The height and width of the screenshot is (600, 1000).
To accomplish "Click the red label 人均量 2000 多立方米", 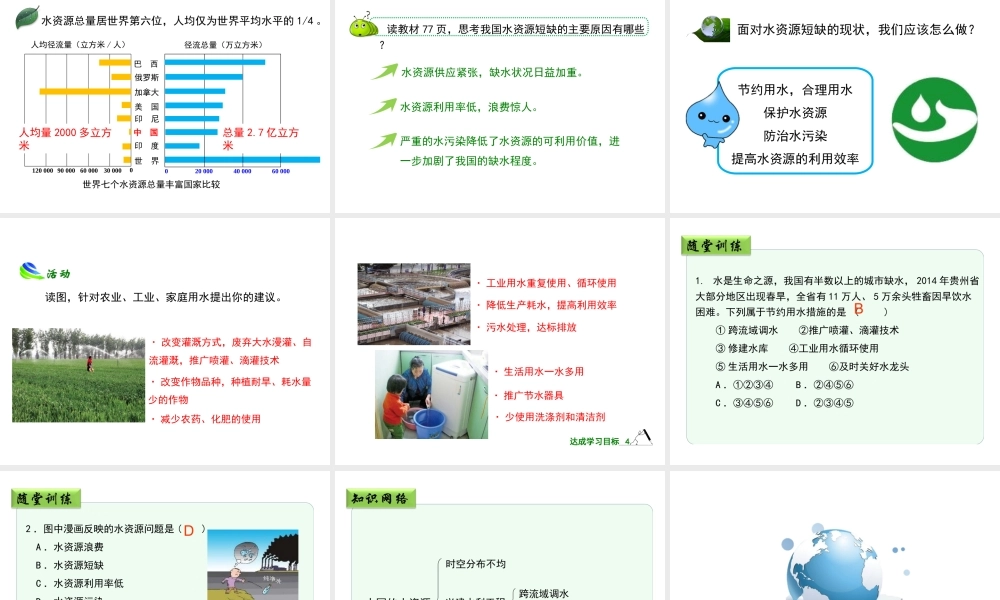I will (64, 138).
